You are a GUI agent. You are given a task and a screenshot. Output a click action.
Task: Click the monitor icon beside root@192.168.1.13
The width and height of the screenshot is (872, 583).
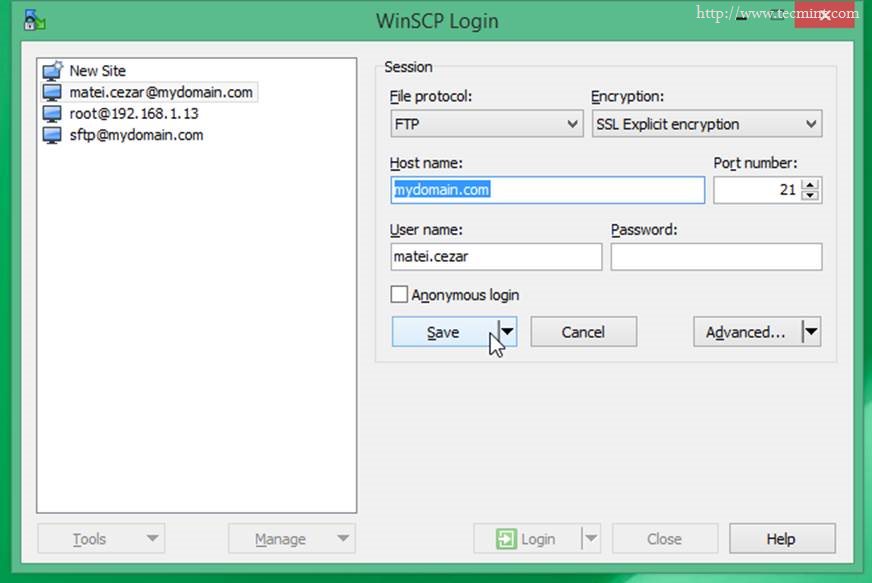52,113
